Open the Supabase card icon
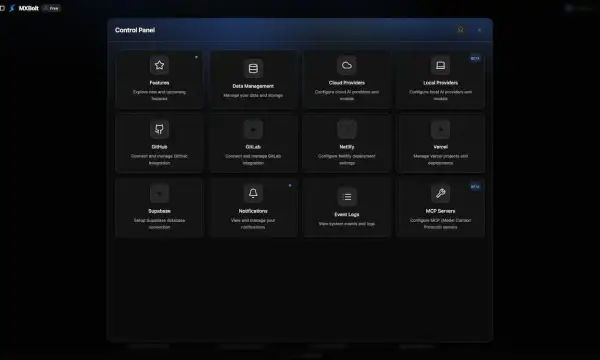This screenshot has height=360, width=600. [159, 194]
